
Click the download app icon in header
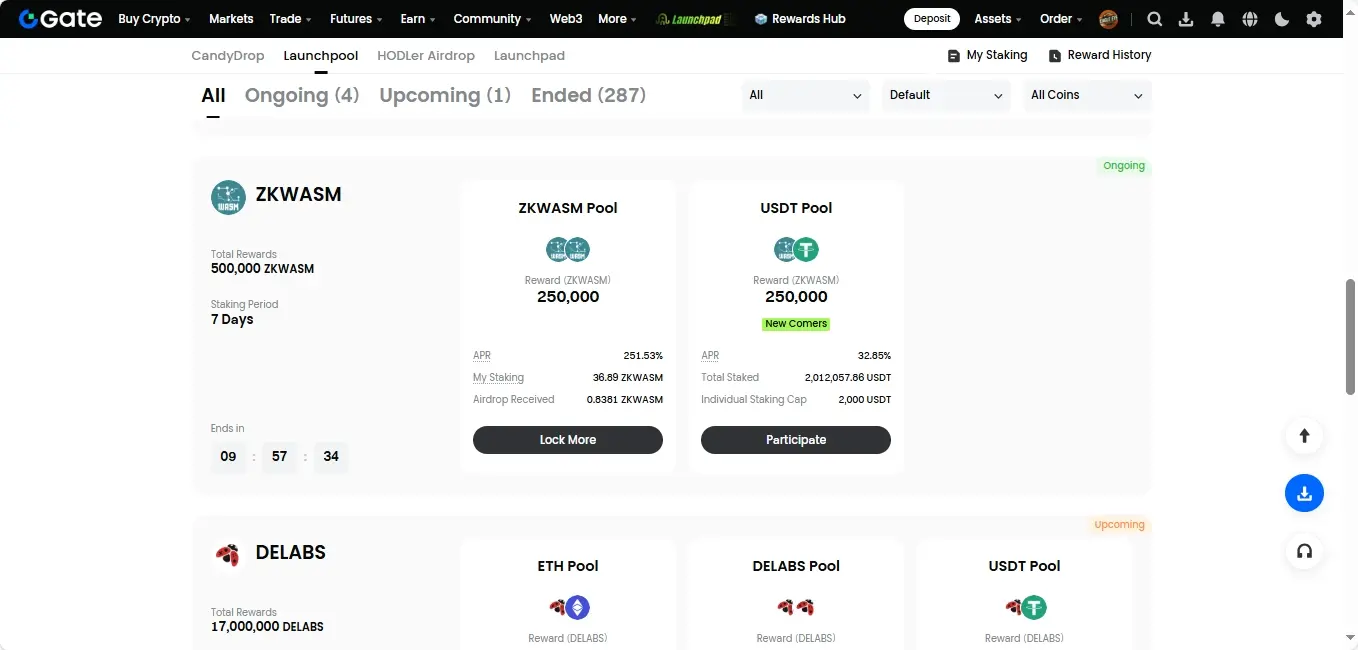point(1186,19)
